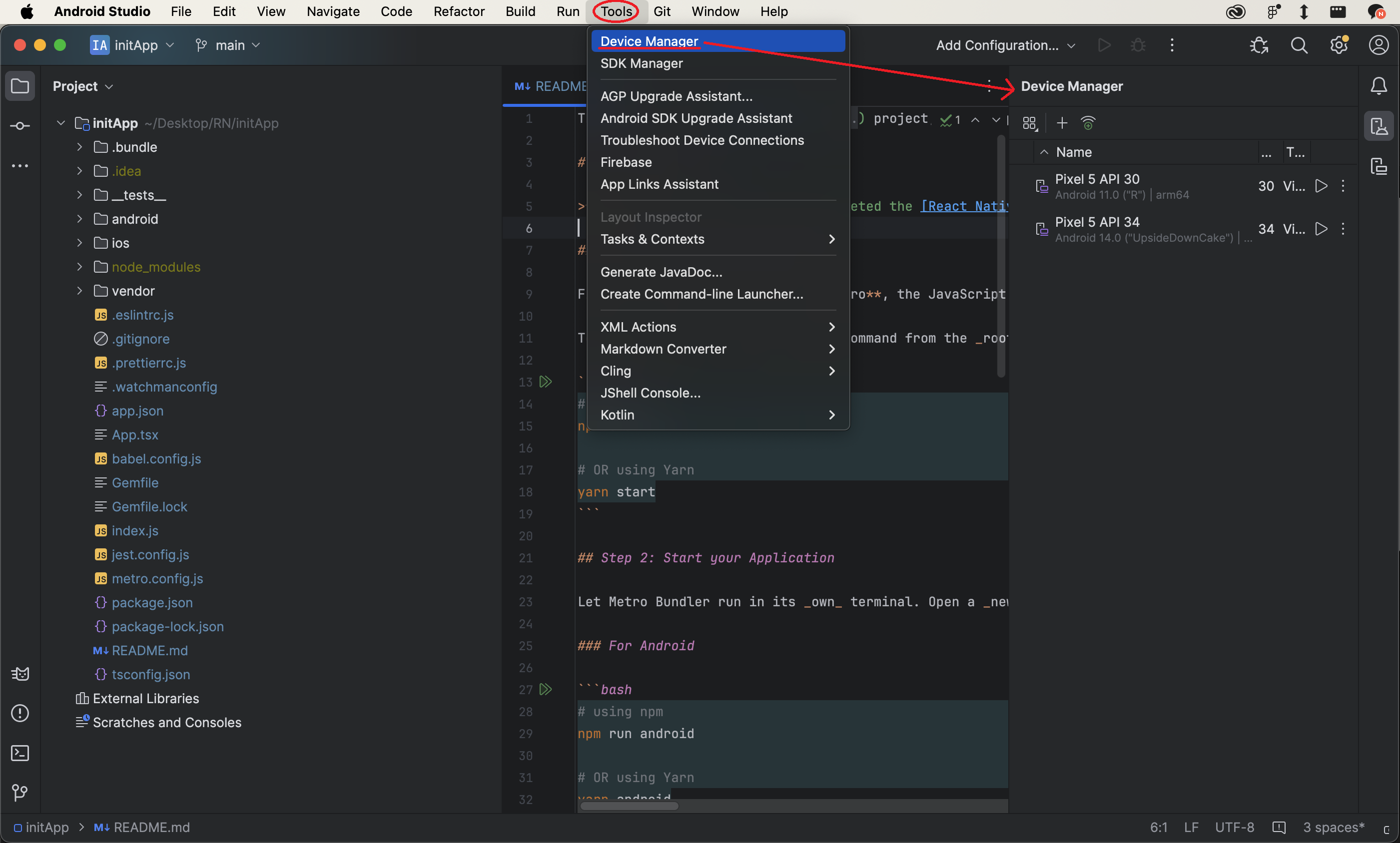Open Notifications bell icon
This screenshot has height=843, width=1400.
coord(1379,86)
